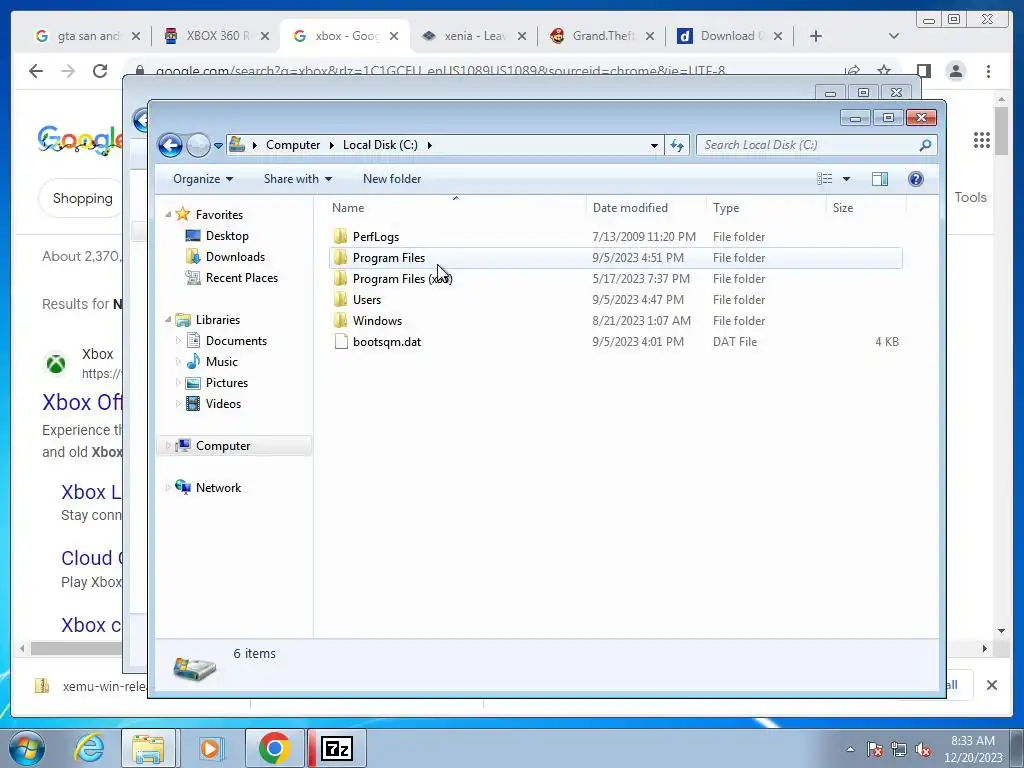Viewport: 1024px width, 768px height.
Task: Select the Program Files (x86) folder icon
Action: pos(340,278)
